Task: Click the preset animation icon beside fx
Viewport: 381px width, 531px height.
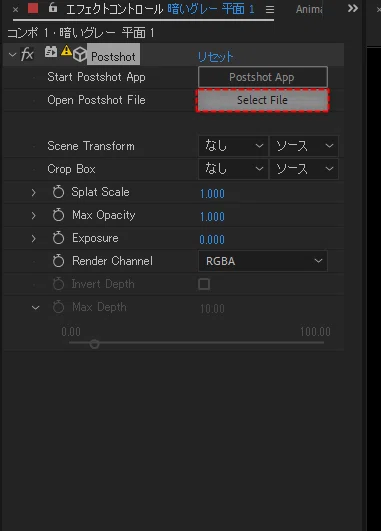Action: 51,52
